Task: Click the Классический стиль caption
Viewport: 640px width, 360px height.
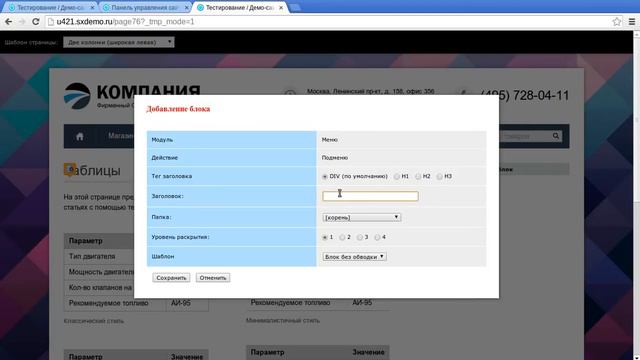Action: (94, 321)
